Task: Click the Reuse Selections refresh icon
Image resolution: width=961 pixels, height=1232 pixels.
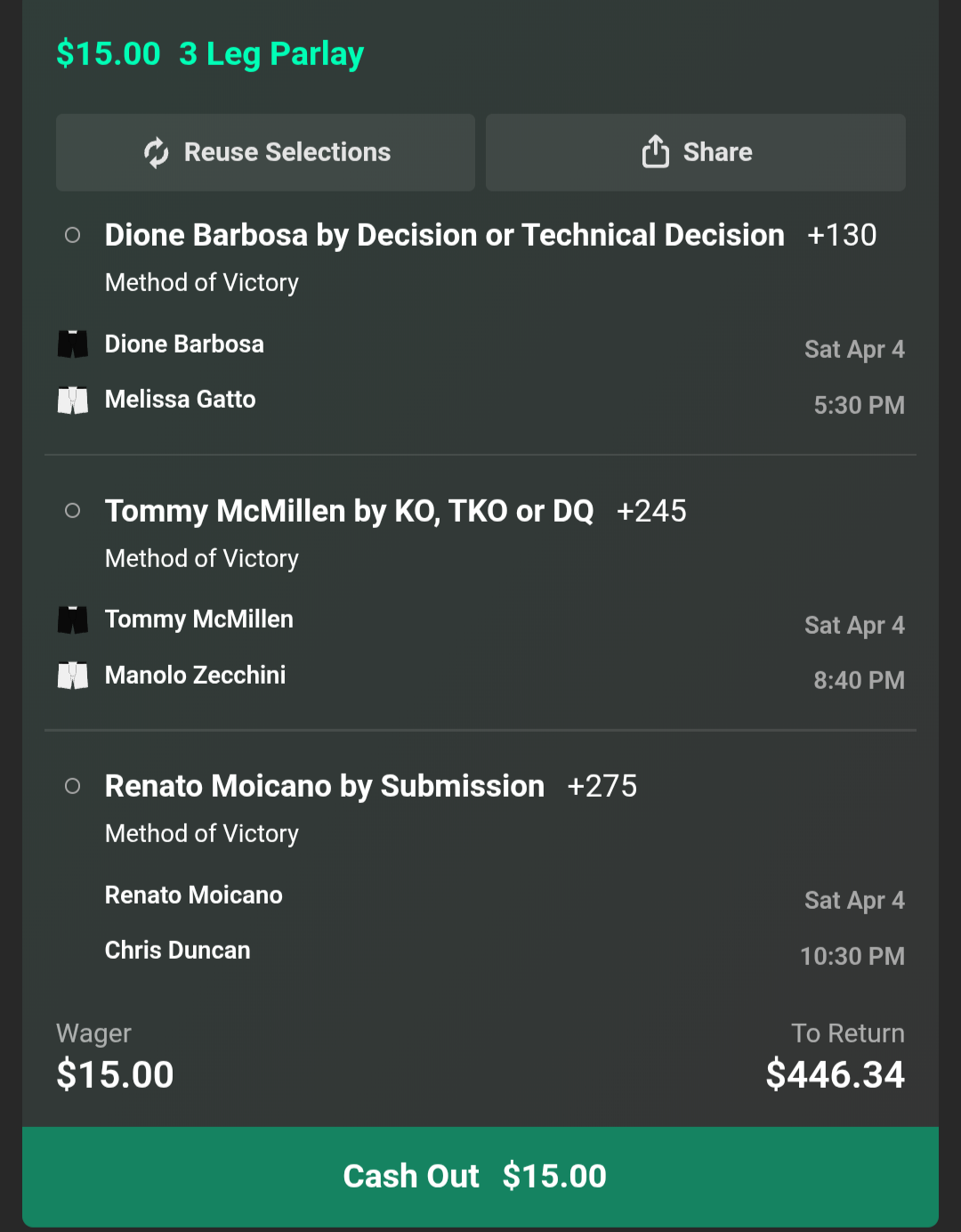Action: point(157,152)
